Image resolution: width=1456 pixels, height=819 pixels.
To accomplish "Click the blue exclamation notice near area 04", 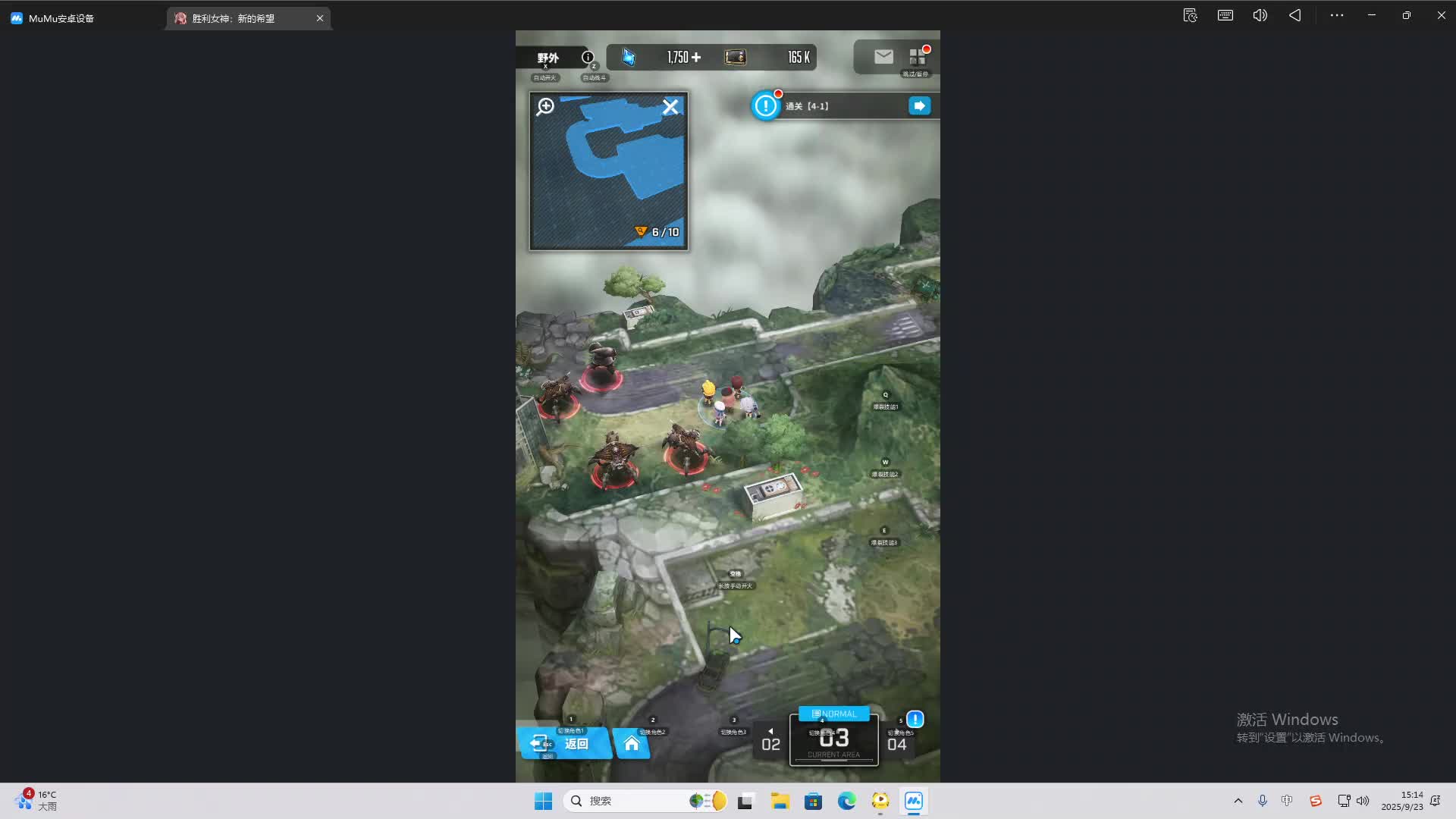I will click(x=915, y=719).
